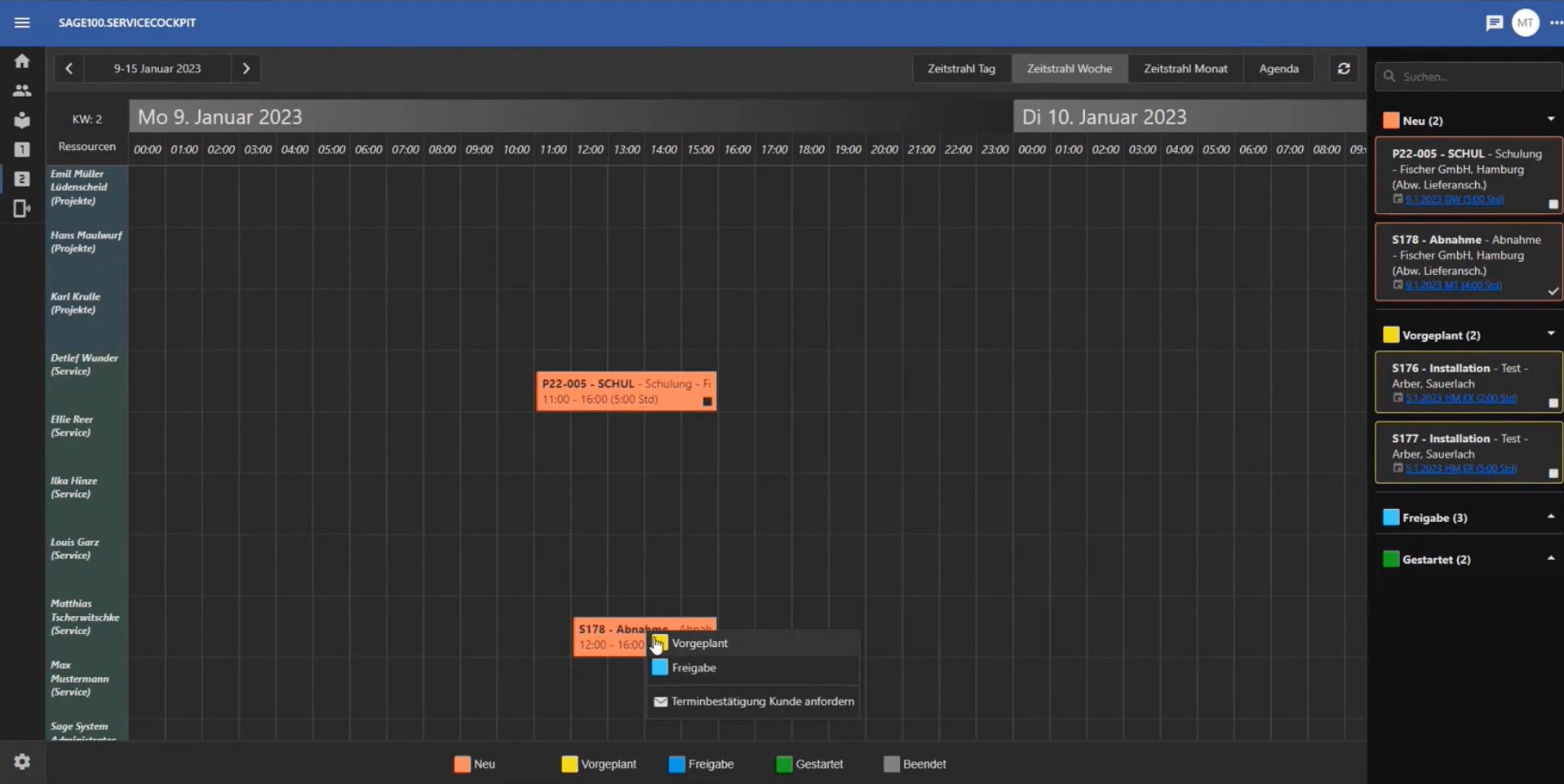This screenshot has height=784, width=1564.
Task: Open the chat messages icon
Action: [1494, 23]
